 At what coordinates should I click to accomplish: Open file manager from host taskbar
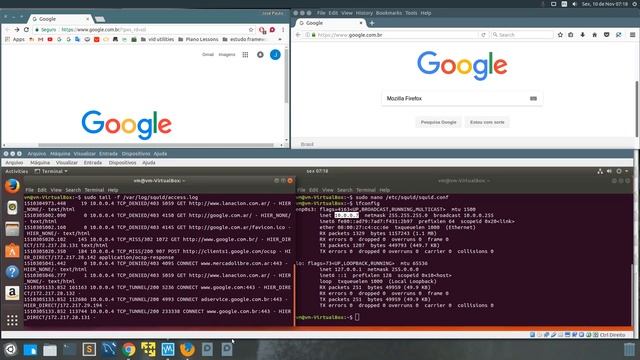click(50, 350)
